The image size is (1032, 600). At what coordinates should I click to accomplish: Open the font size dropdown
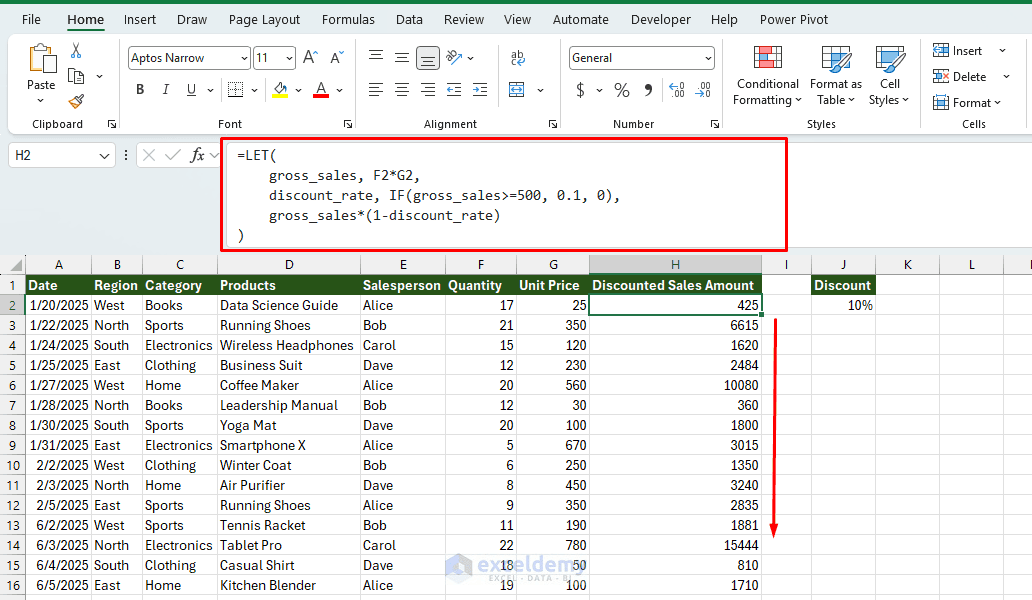pos(289,59)
